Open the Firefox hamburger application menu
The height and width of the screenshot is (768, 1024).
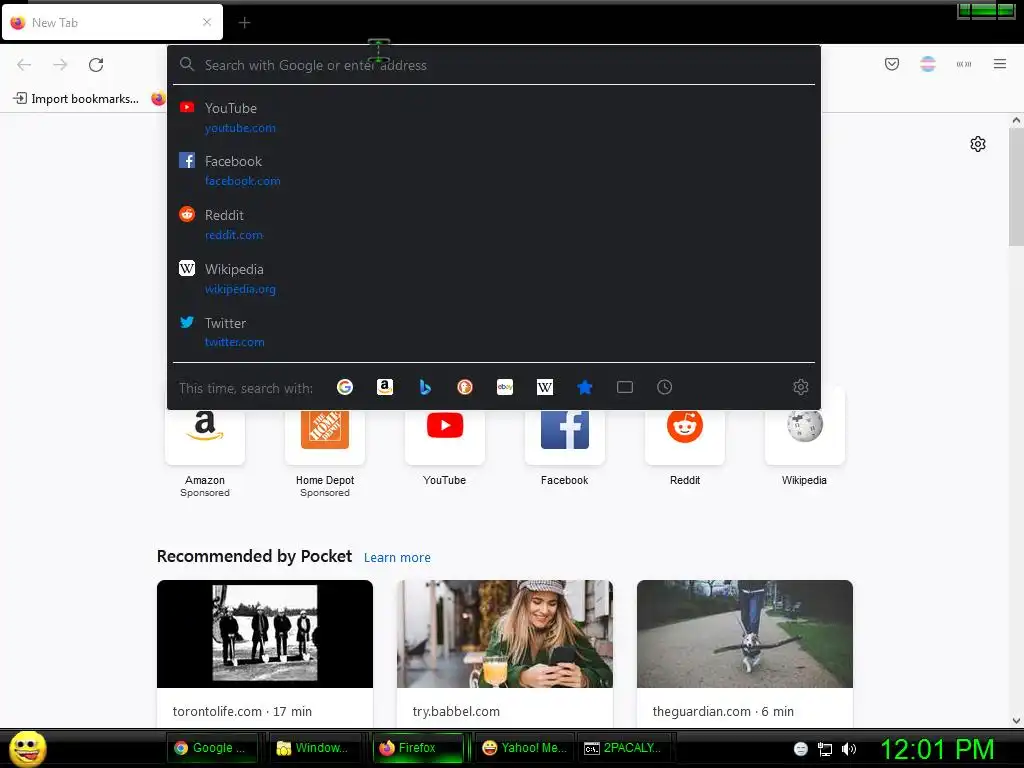tap(1000, 64)
